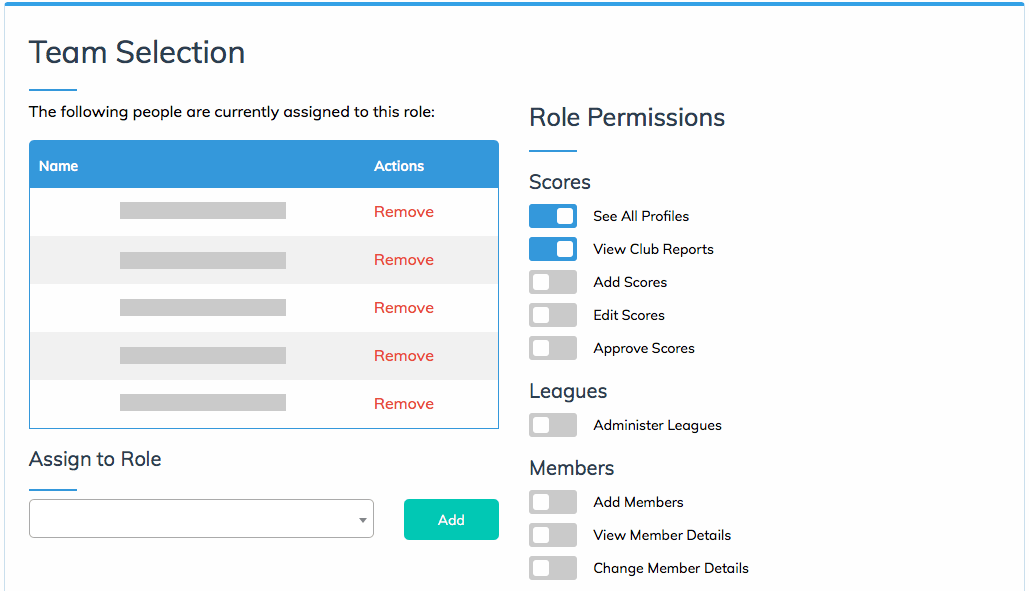The height and width of the screenshot is (591, 1029).
Task: Remove the third person in the table
Action: 403,307
